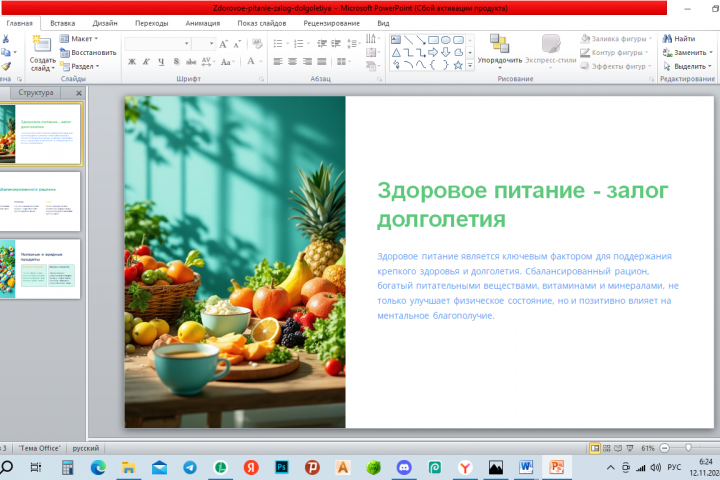Click Эффекты фигур shape effects

616,66
